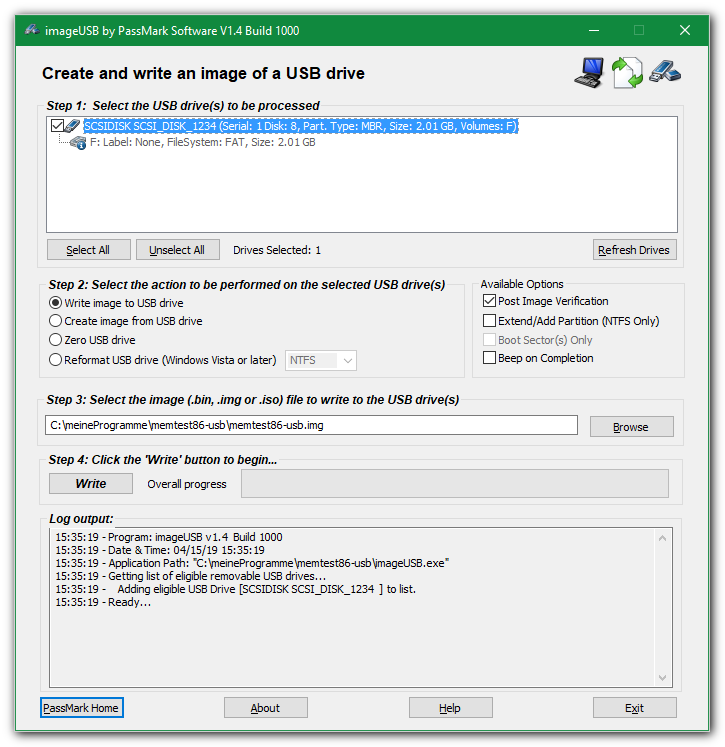Open the NTFS file system dropdown

(x=321, y=361)
